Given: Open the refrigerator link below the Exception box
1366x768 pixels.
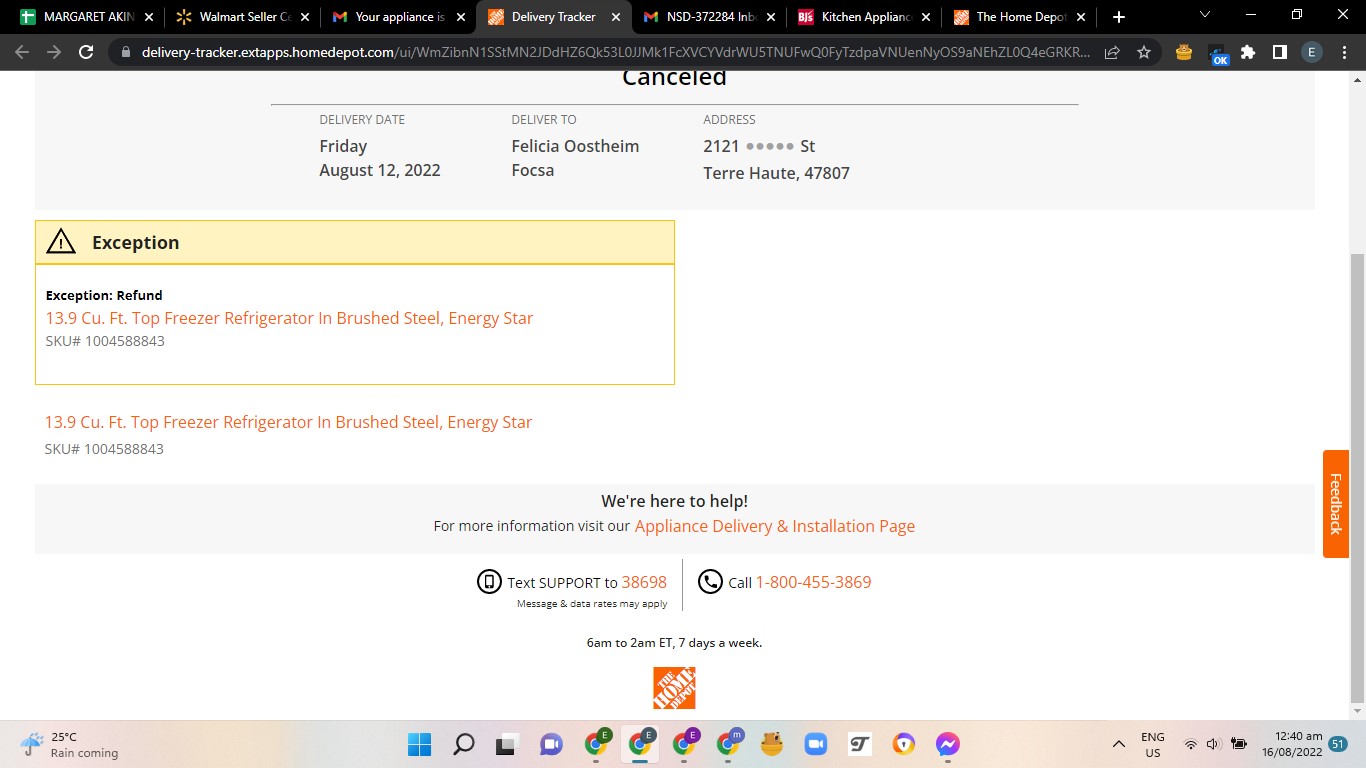Looking at the screenshot, I should coord(288,422).
